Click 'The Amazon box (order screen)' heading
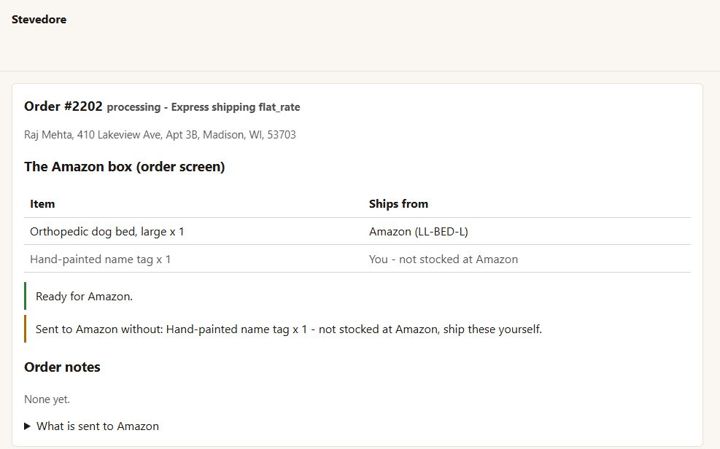This screenshot has height=449, width=720. pyautogui.click(x=124, y=167)
